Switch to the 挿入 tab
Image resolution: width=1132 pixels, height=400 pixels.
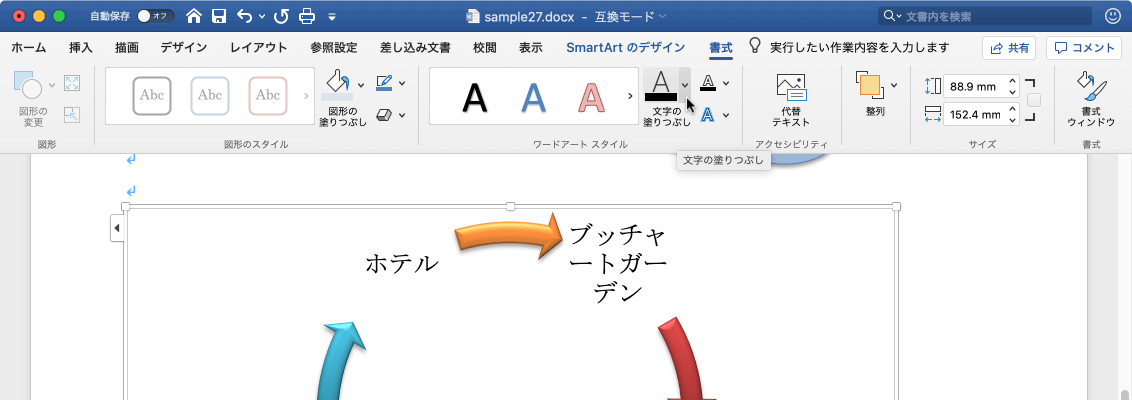pyautogui.click(x=81, y=48)
